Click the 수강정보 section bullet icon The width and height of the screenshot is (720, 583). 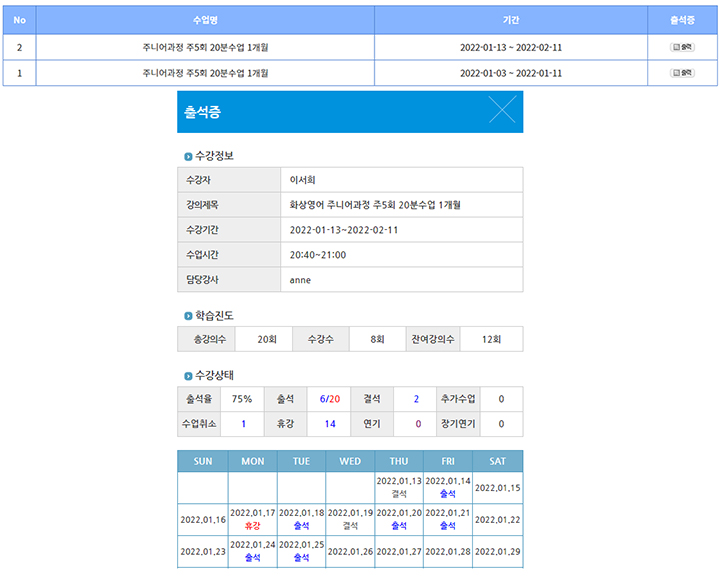coord(187,156)
